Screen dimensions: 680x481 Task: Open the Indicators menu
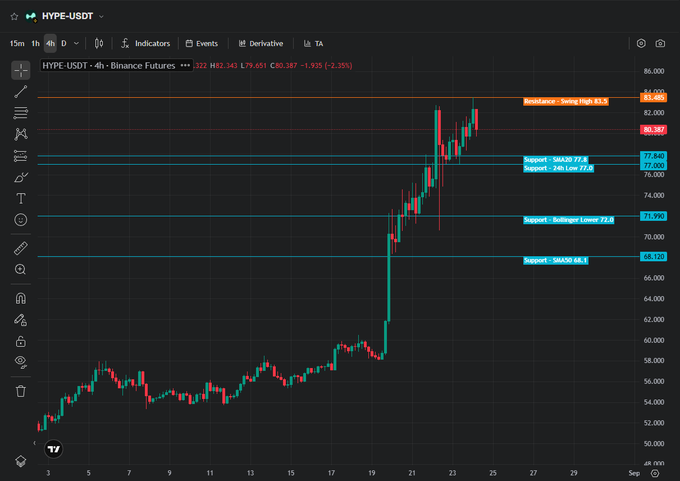(x=145, y=43)
